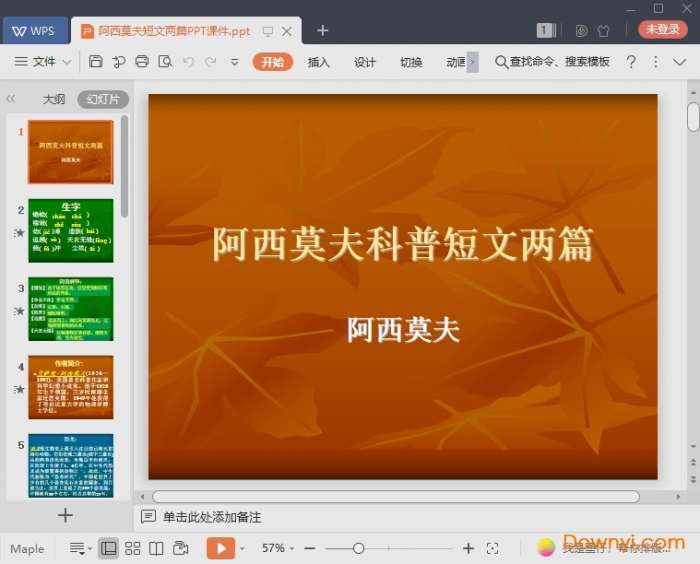Click animation star icon beside slide 4
This screenshot has height=564, width=700.
[x=19, y=389]
